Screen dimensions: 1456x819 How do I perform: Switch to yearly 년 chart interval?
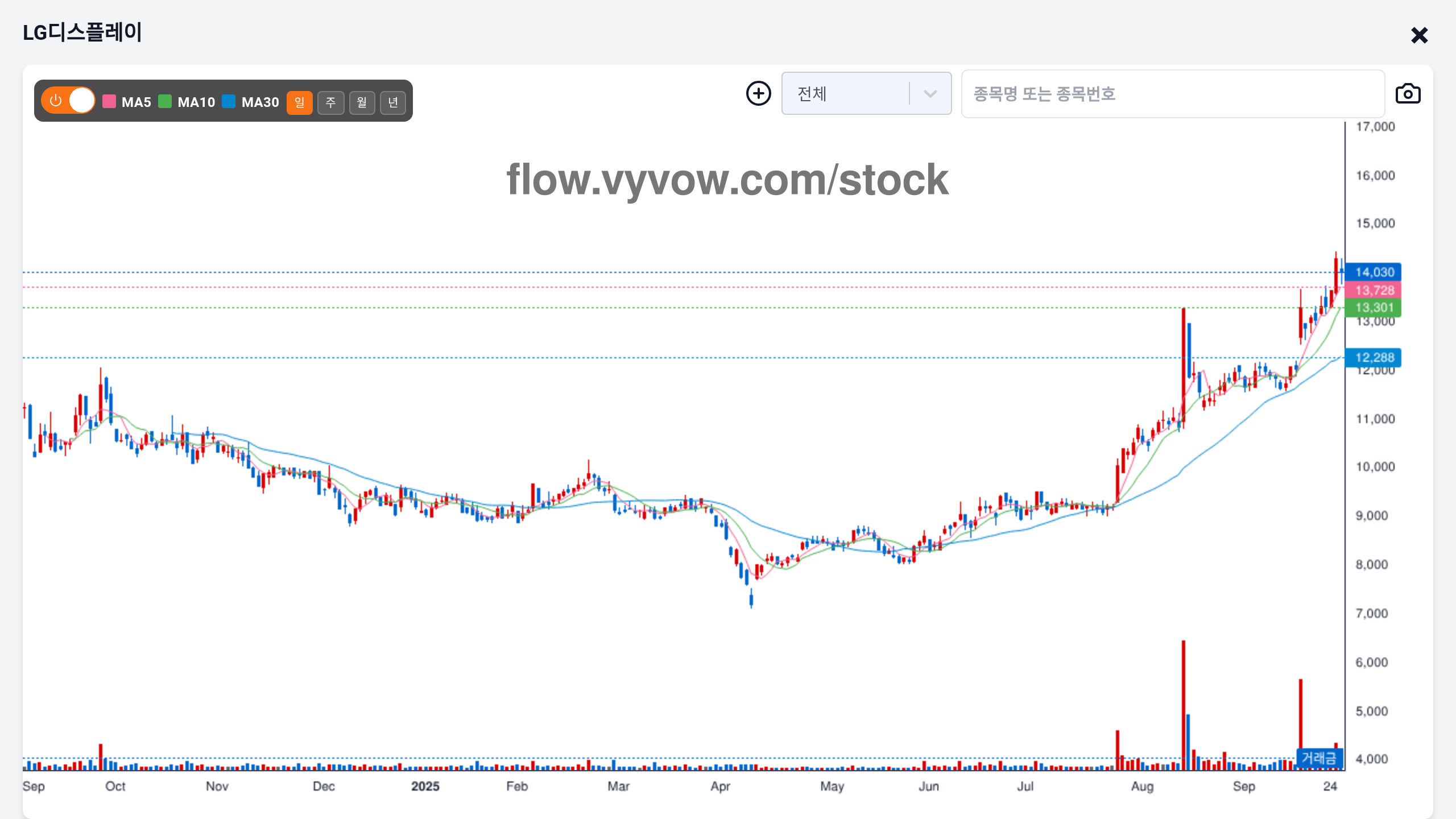click(392, 102)
